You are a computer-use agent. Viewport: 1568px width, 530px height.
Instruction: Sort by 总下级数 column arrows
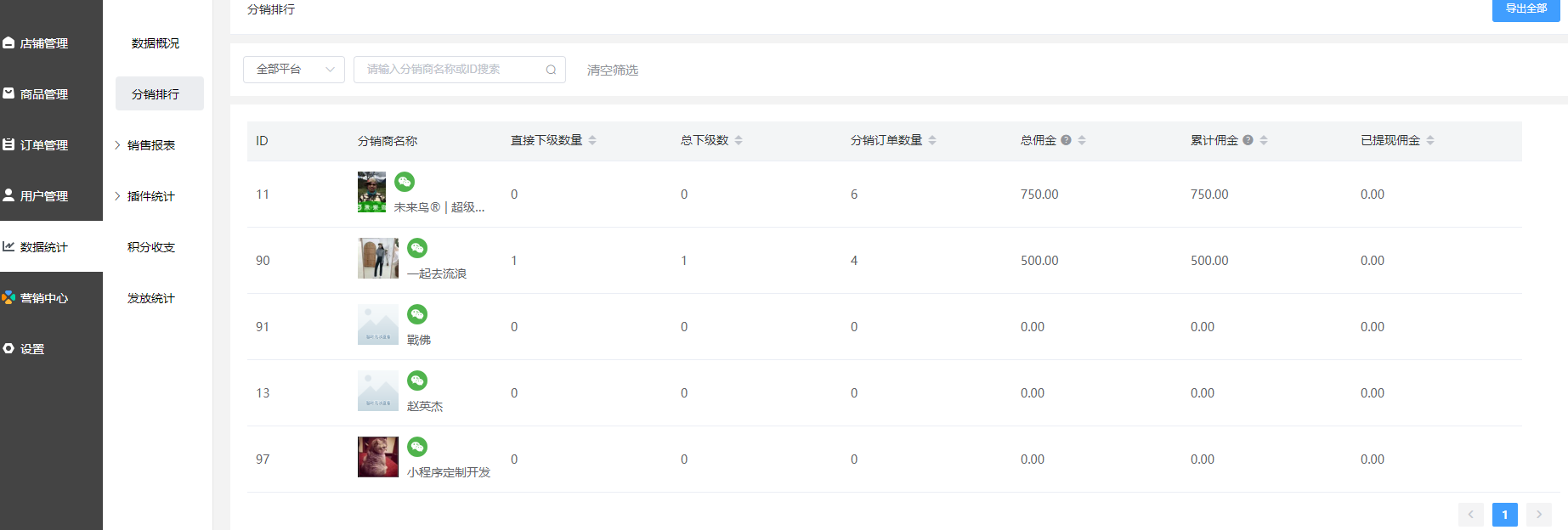739,140
